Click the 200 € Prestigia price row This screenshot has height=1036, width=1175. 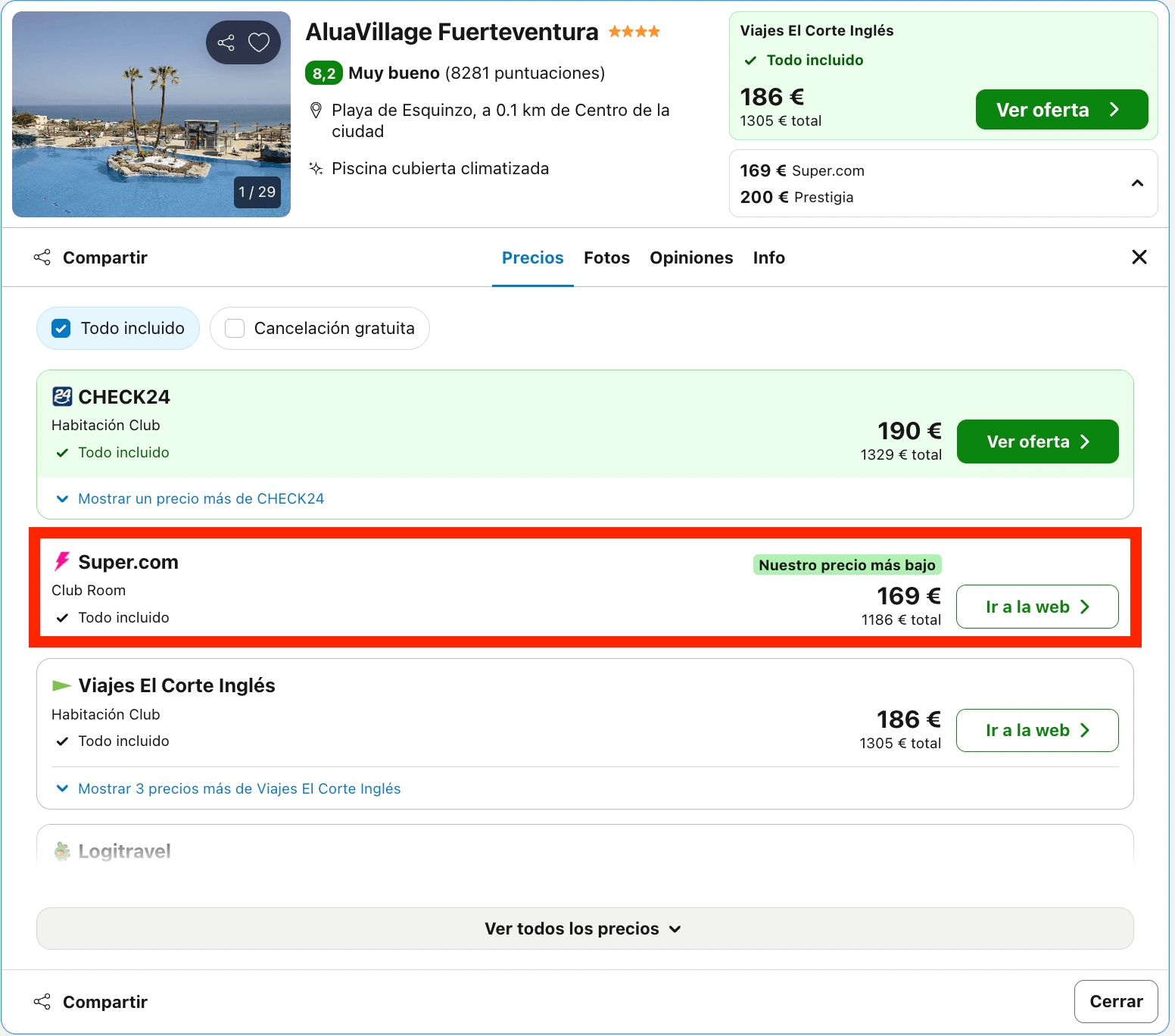[796, 197]
